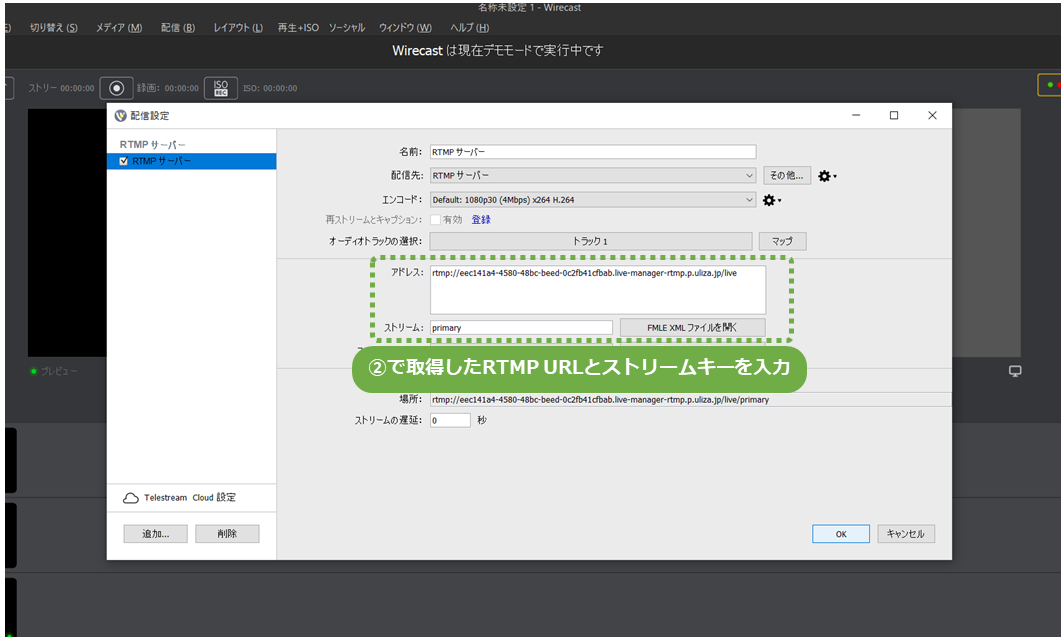Viewport: 1063px width, 641px height.
Task: Enable the 有効 restream caption checkbox
Action: pyautogui.click(x=435, y=220)
